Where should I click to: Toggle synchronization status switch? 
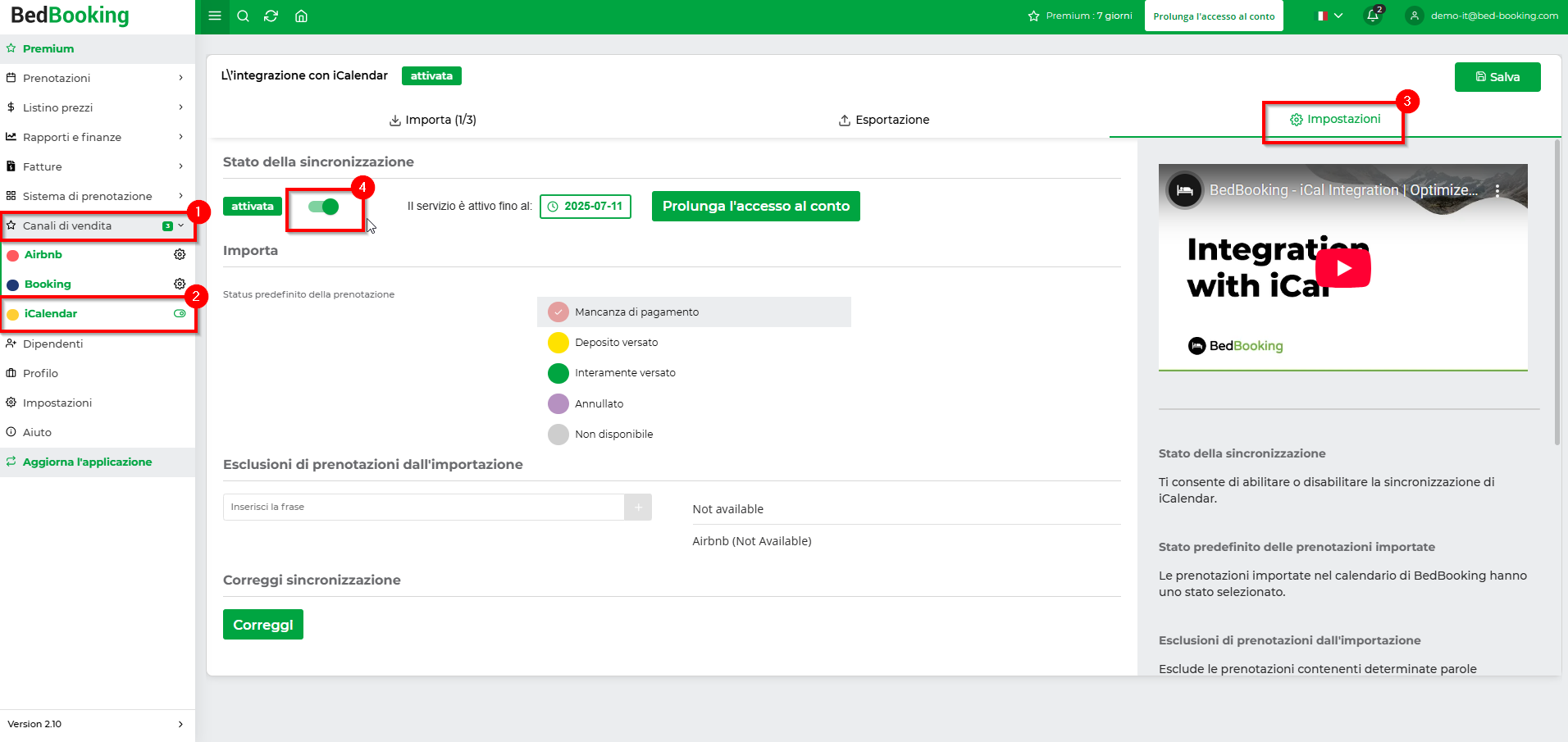323,207
